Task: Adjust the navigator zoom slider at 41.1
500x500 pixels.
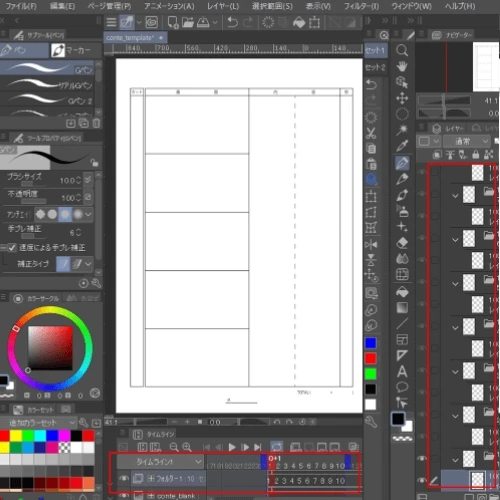Action: point(444,100)
